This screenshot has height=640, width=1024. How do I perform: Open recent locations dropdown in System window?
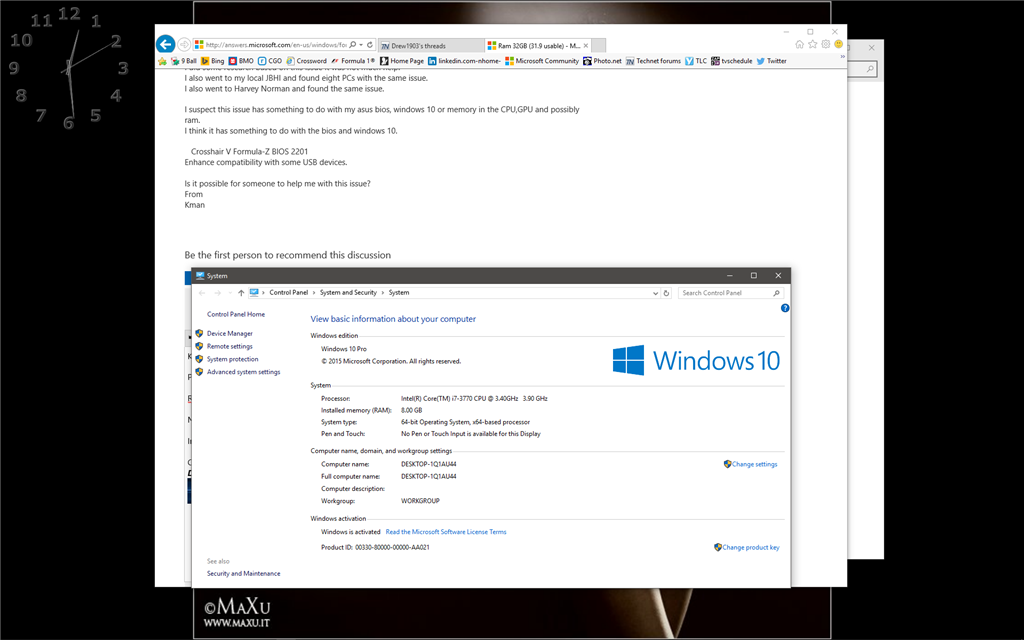pyautogui.click(x=230, y=293)
